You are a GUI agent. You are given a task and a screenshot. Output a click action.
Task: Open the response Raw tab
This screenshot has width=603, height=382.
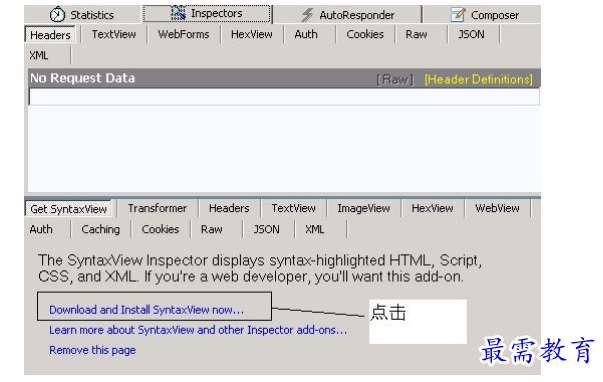click(212, 229)
